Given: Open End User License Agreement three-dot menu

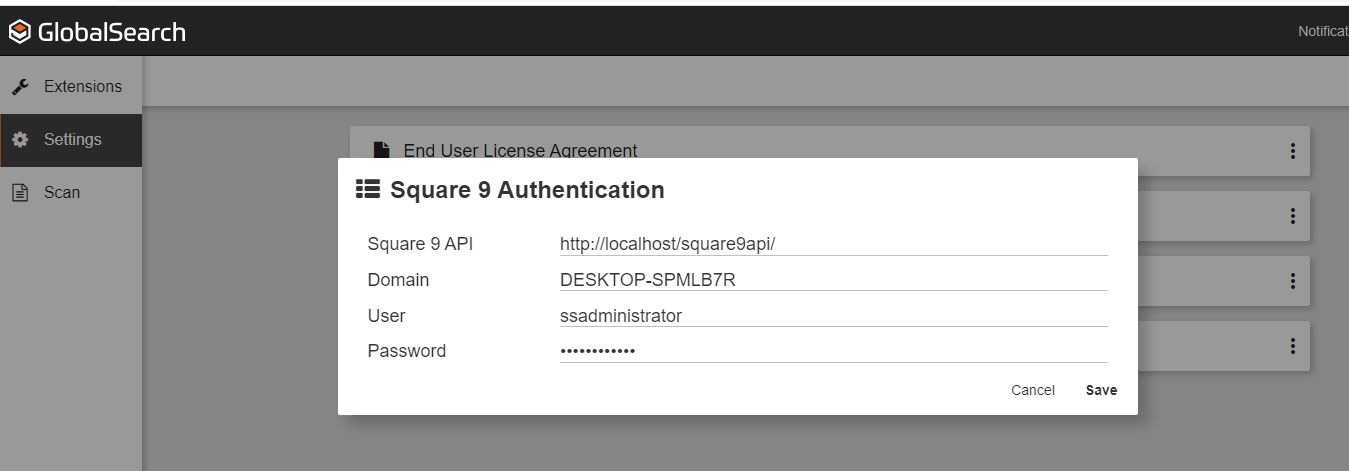Looking at the screenshot, I should coord(1292,151).
